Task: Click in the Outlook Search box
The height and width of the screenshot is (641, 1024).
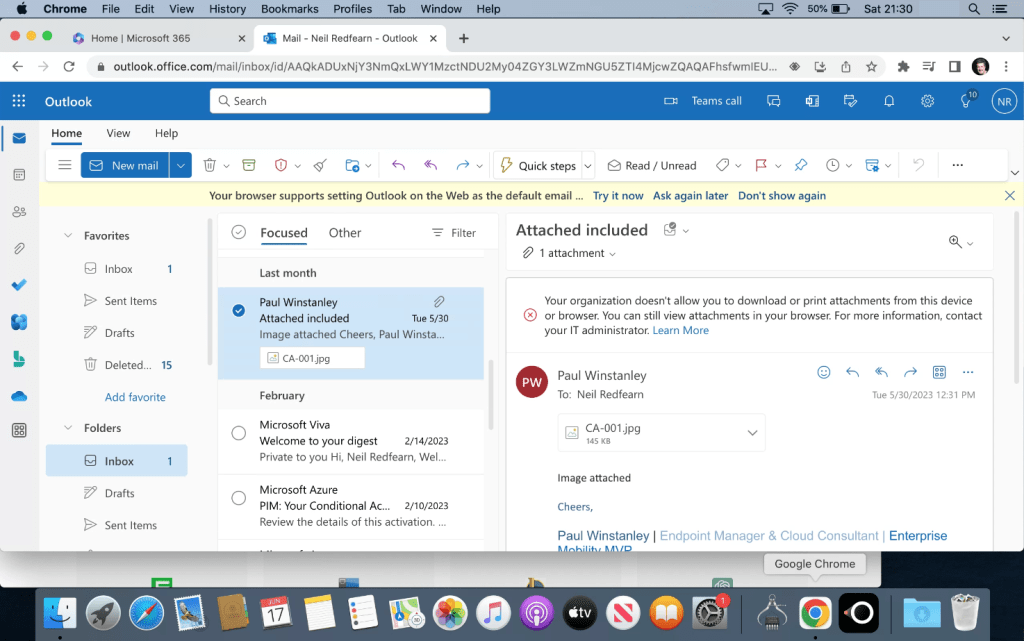Action: (x=350, y=101)
